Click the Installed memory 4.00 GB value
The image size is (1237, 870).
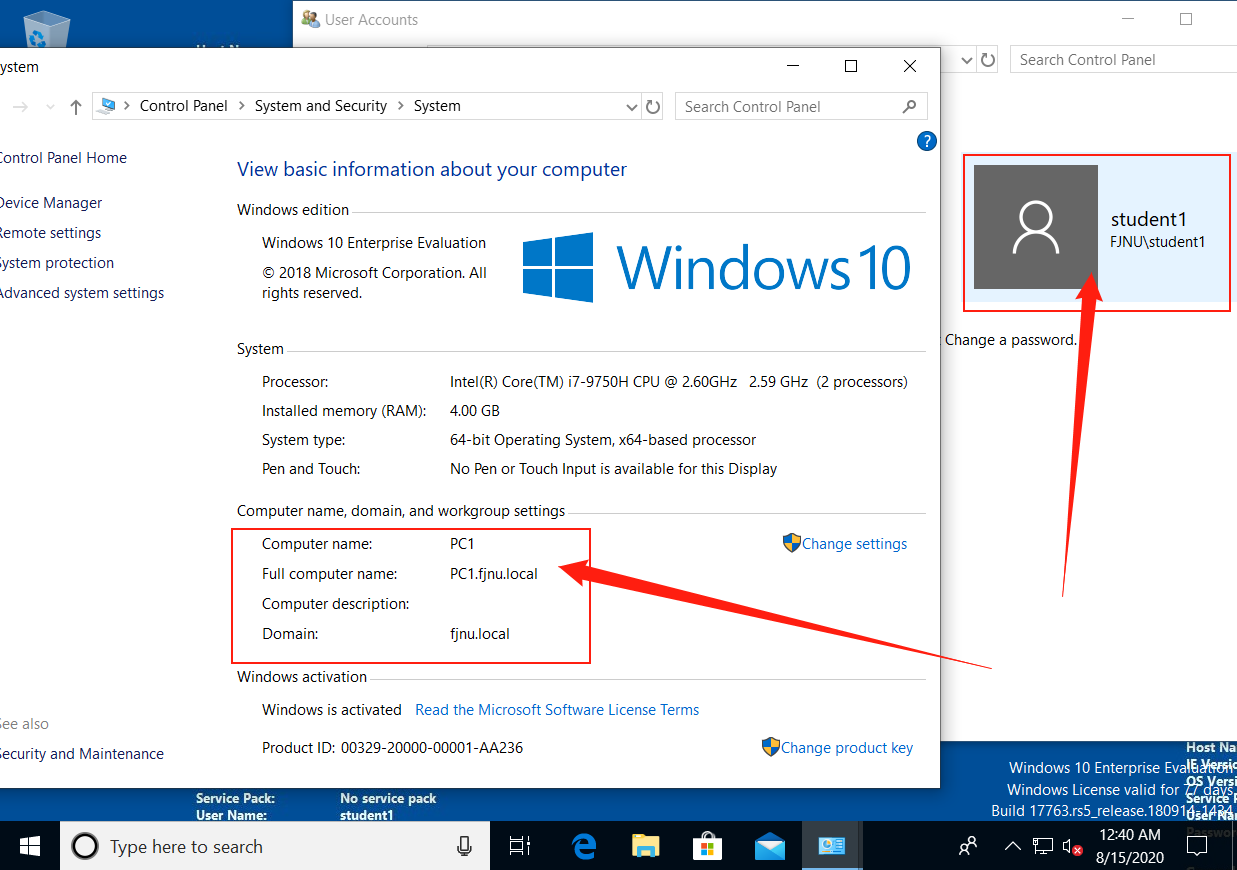point(475,411)
